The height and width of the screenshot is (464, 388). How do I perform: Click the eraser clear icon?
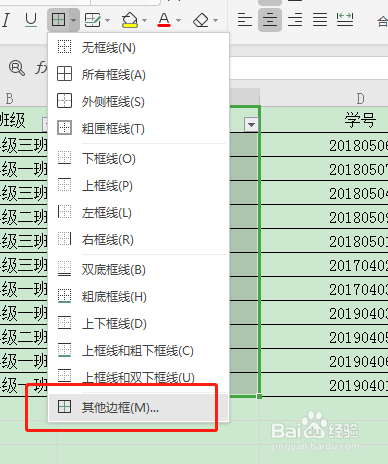(x=201, y=21)
